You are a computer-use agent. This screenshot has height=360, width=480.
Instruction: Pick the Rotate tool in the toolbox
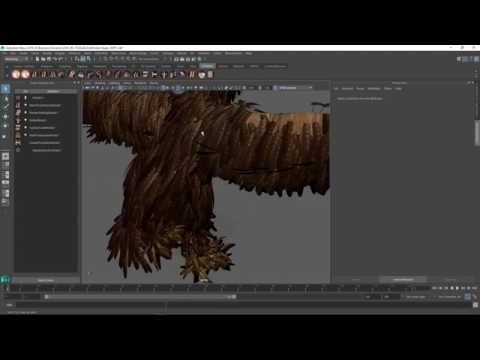tap(5, 126)
